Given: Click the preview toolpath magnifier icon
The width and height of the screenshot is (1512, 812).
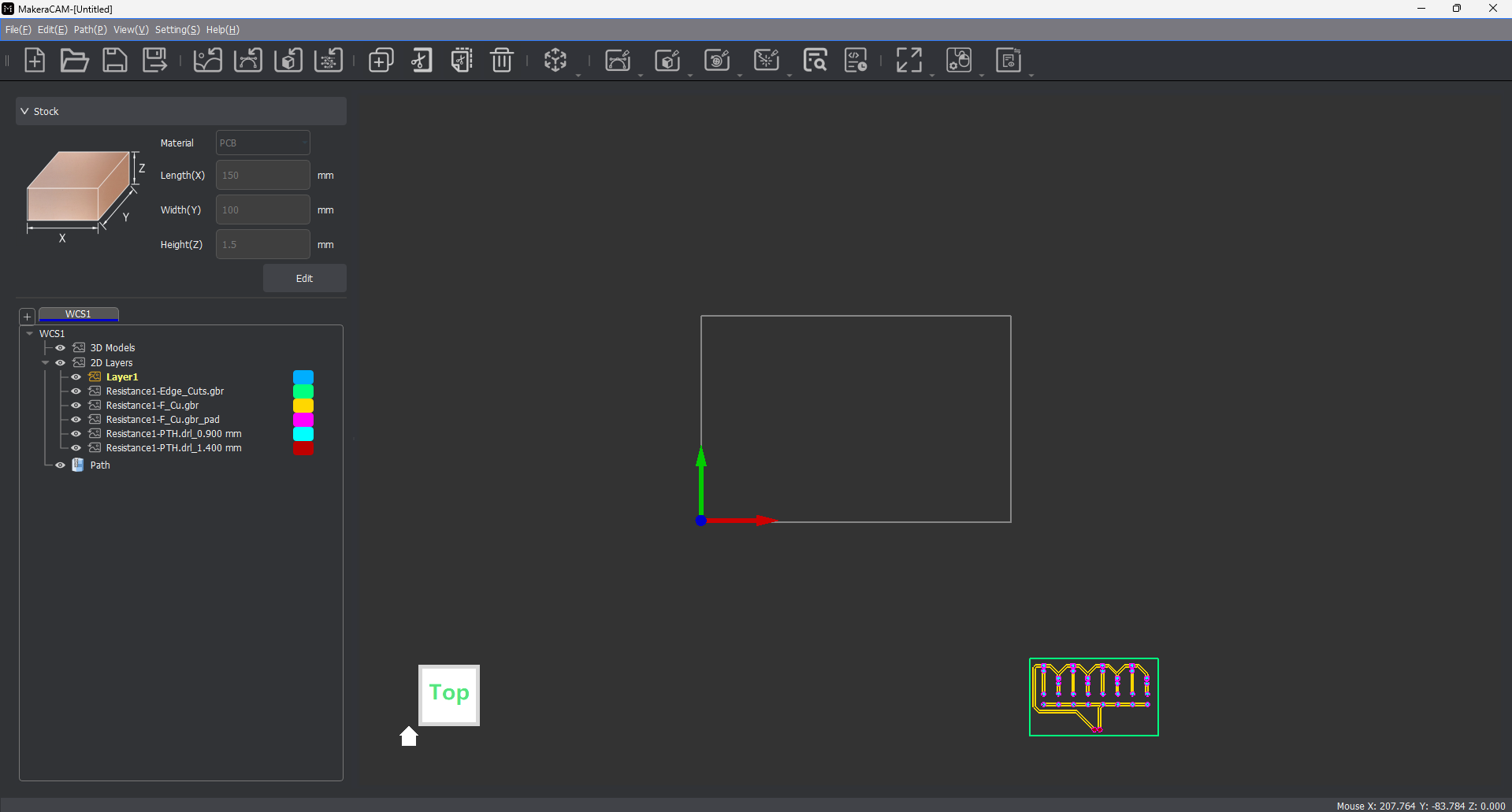Looking at the screenshot, I should 815,60.
